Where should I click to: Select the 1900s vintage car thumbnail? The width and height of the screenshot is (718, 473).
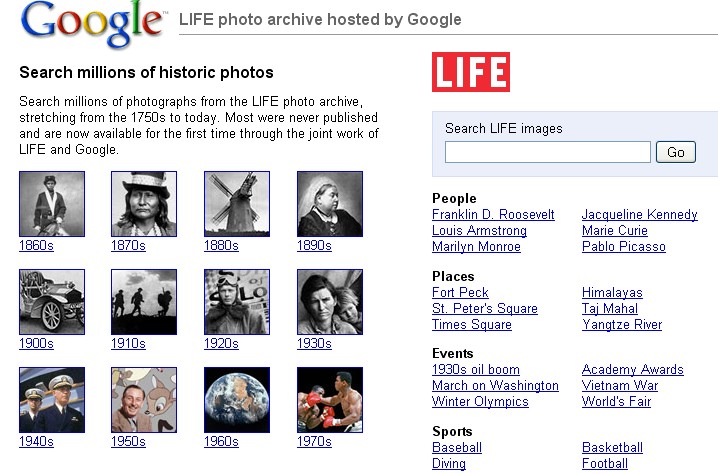(x=52, y=302)
